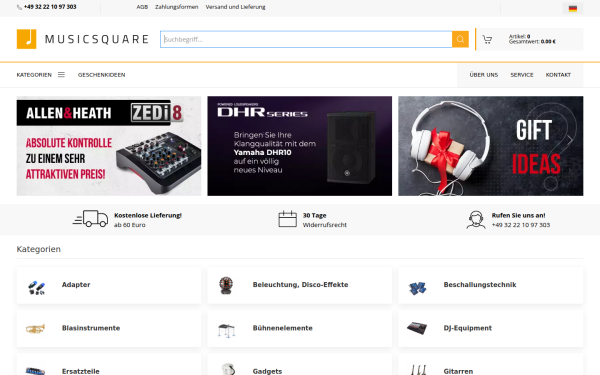Open the SERVICE menu item
600x375 pixels.
522,75
